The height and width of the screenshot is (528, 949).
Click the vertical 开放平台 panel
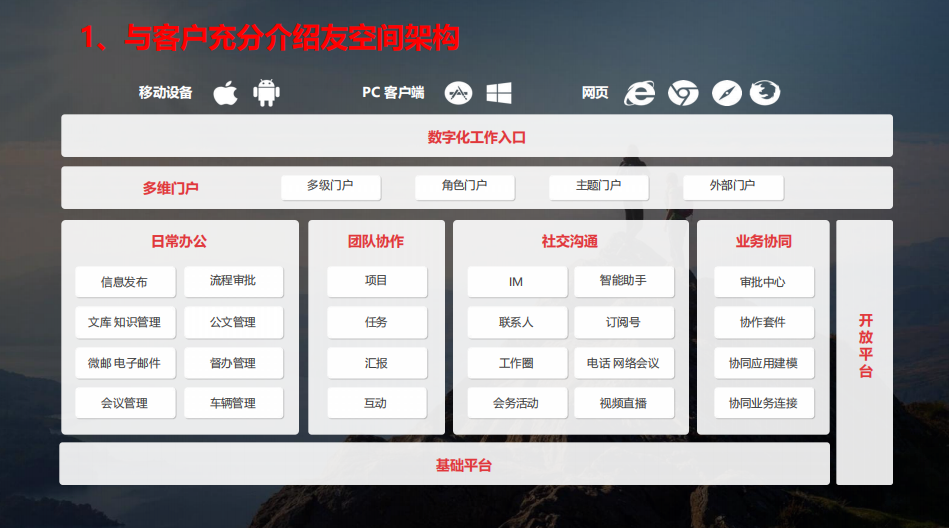864,352
